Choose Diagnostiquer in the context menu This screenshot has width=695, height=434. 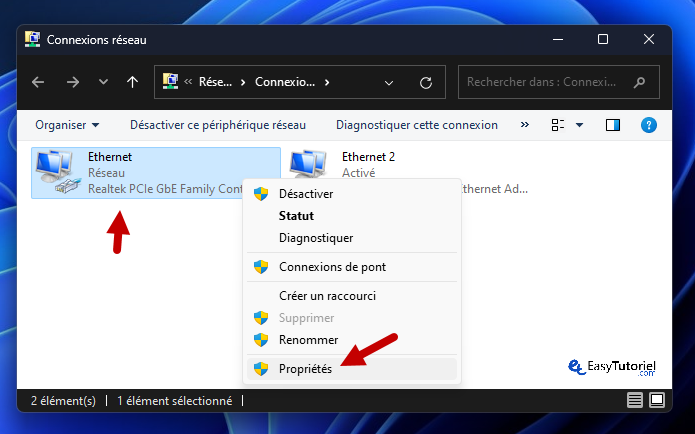(x=352, y=238)
